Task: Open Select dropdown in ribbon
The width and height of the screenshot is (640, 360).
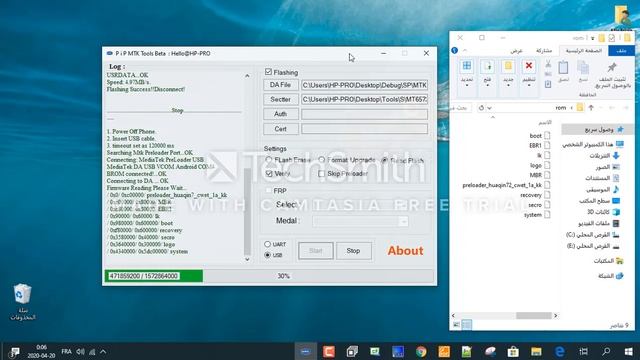Action: coord(467,73)
